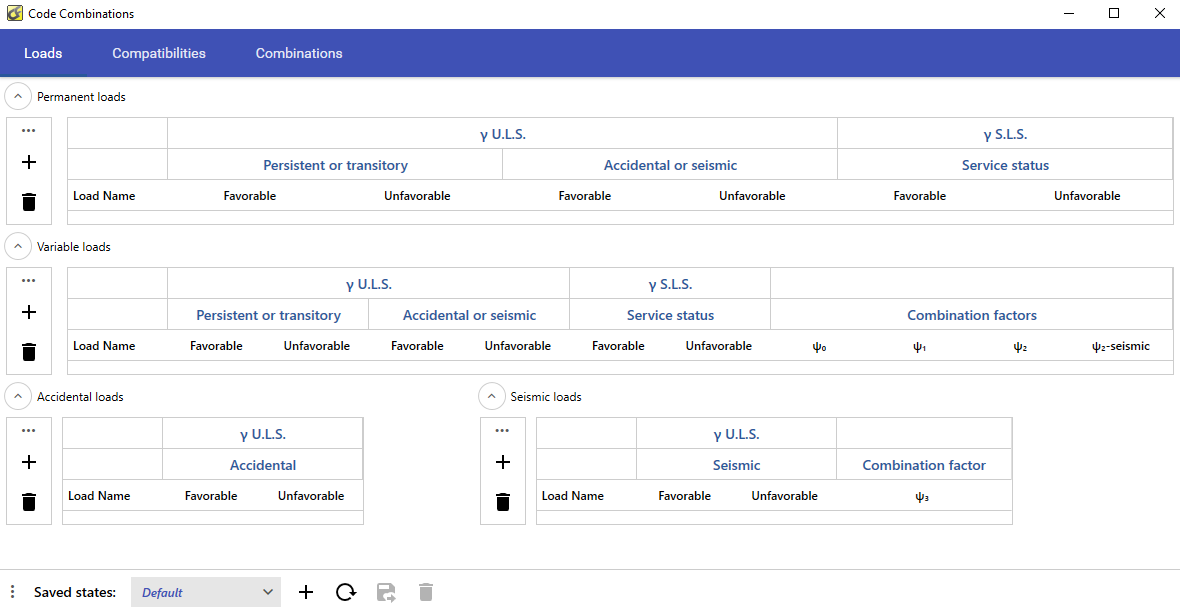Screen dimensions: 1180x610
Task: Add a new saved state
Action: 306,592
